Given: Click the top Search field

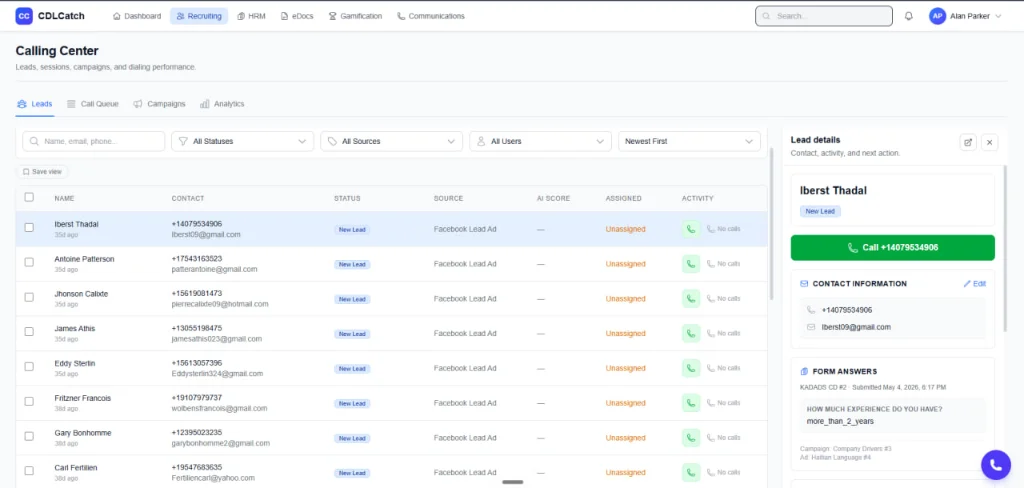Looking at the screenshot, I should coord(824,16).
